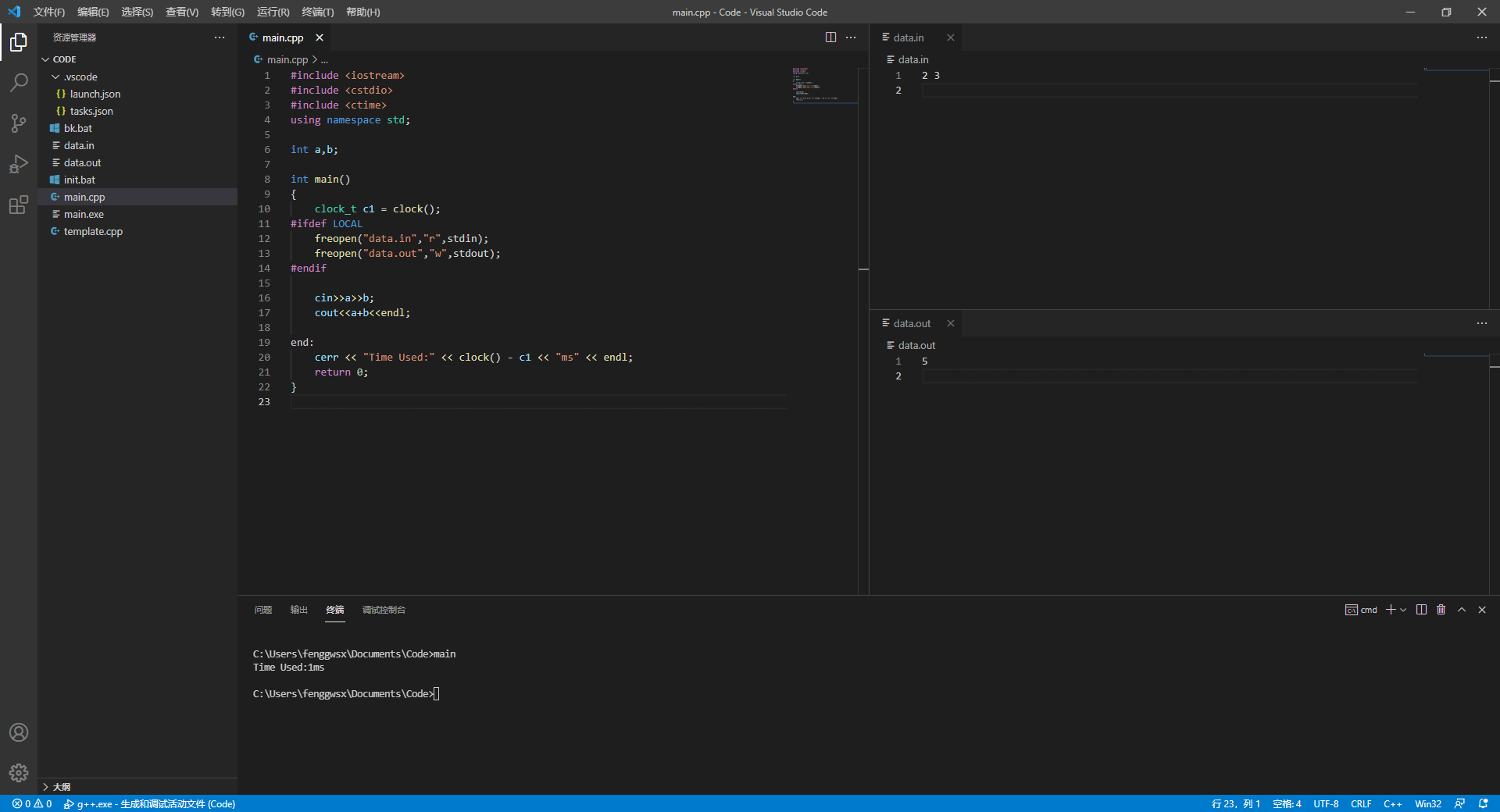
Task: Kill the terminal with the trash icon
Action: [1441, 610]
